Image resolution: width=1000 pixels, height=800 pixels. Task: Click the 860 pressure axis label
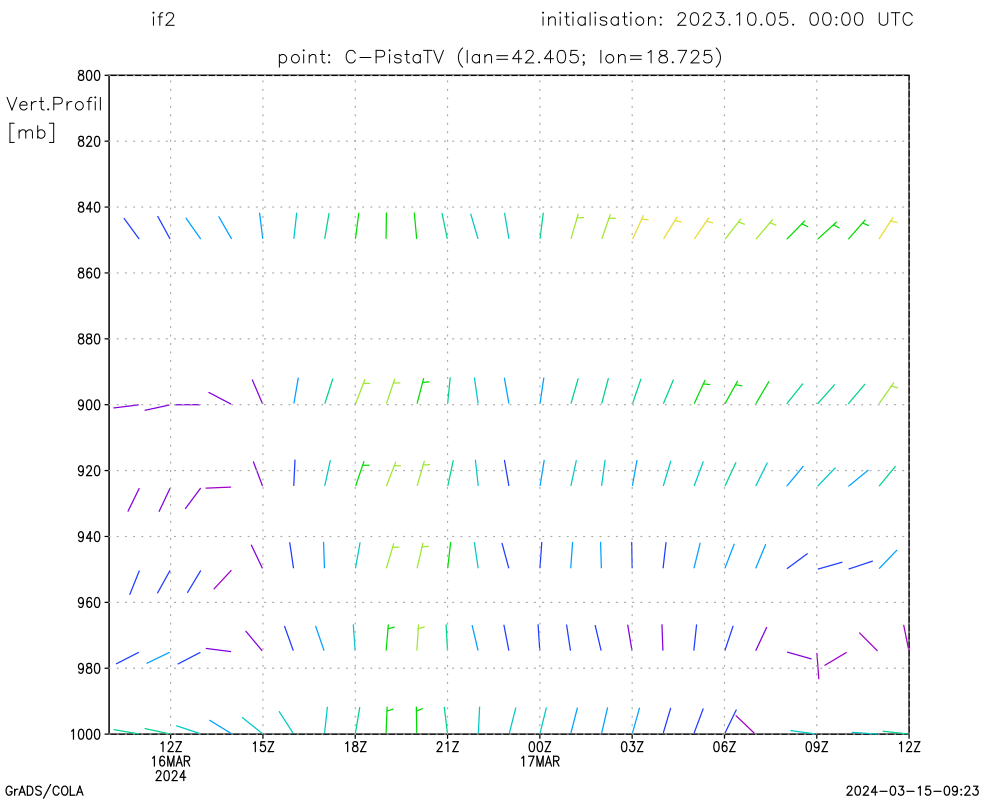(89, 273)
